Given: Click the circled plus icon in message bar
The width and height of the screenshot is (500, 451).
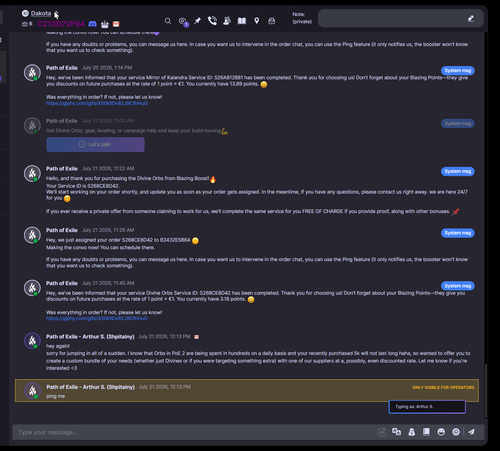Looking at the screenshot, I should 456,432.
